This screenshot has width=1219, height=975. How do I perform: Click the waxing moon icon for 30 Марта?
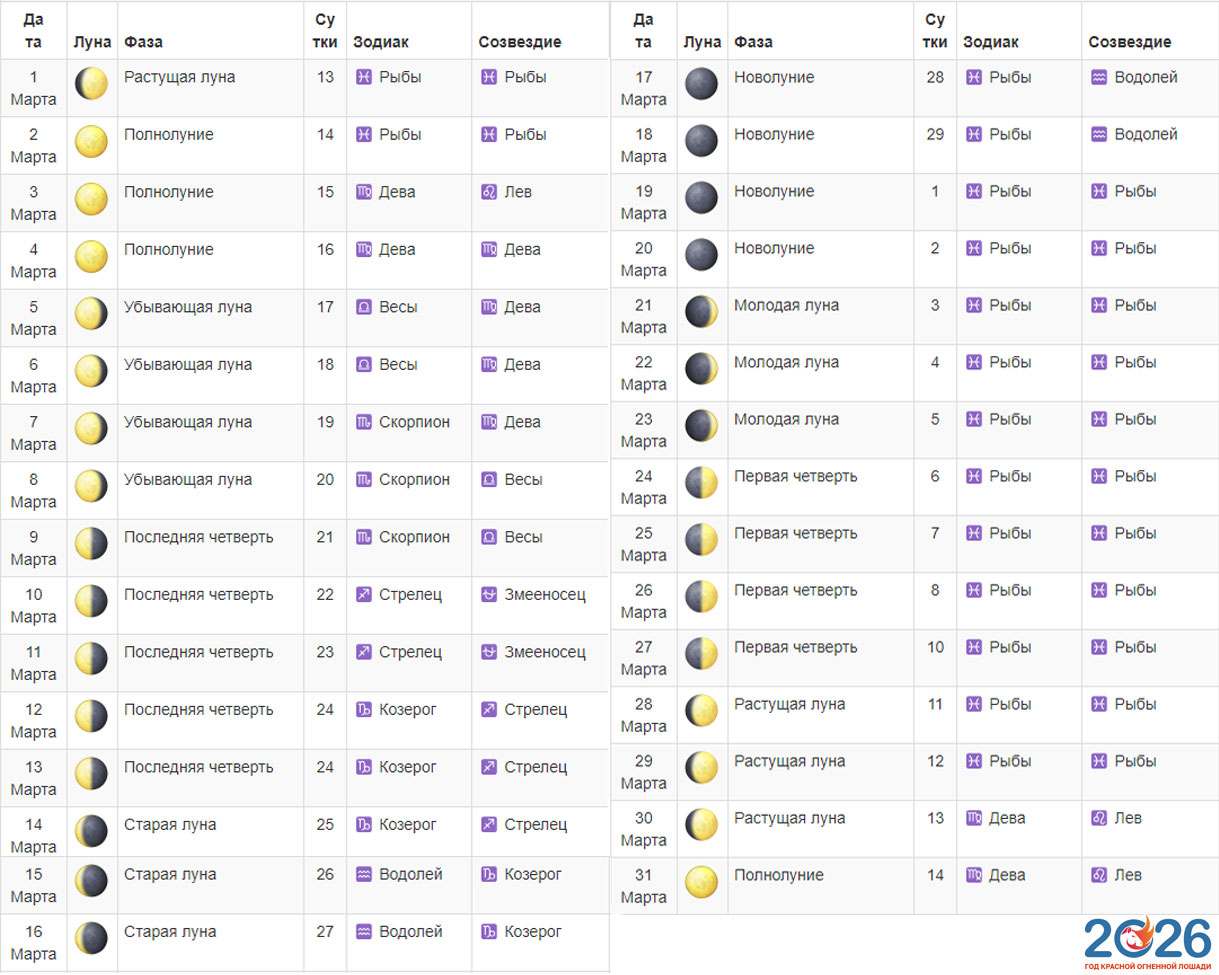[x=701, y=825]
